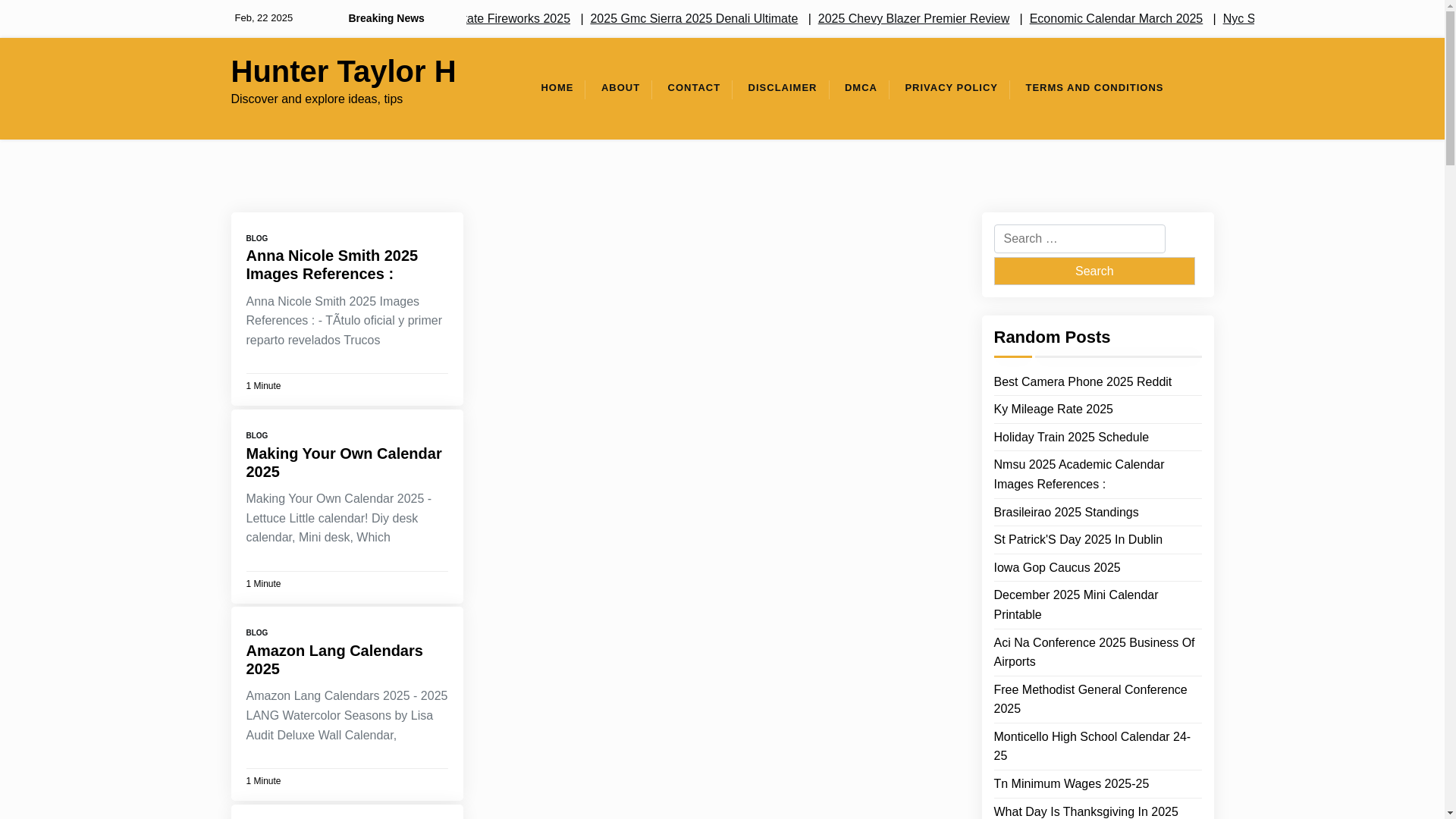Open Iowa Gop Caucus 2025 link
1456x819 pixels.
(1056, 568)
